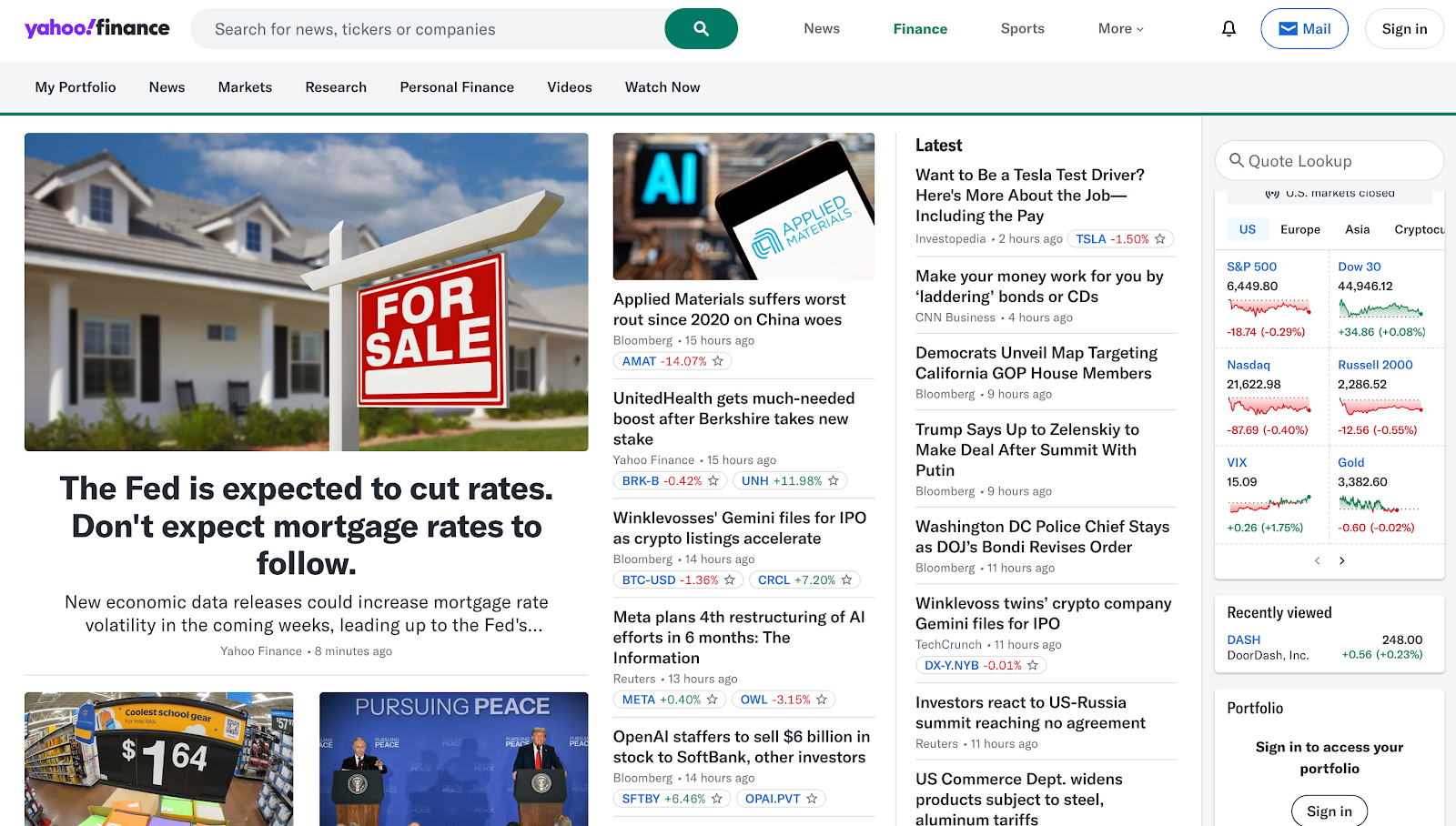Open the Pursuing Peace summit thumbnail
The height and width of the screenshot is (826, 1456).
pyautogui.click(x=454, y=759)
